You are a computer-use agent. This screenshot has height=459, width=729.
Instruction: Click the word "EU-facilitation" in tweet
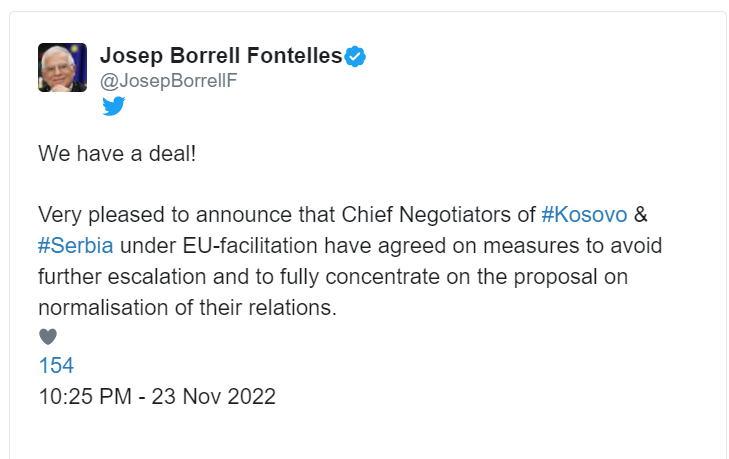click(250, 246)
